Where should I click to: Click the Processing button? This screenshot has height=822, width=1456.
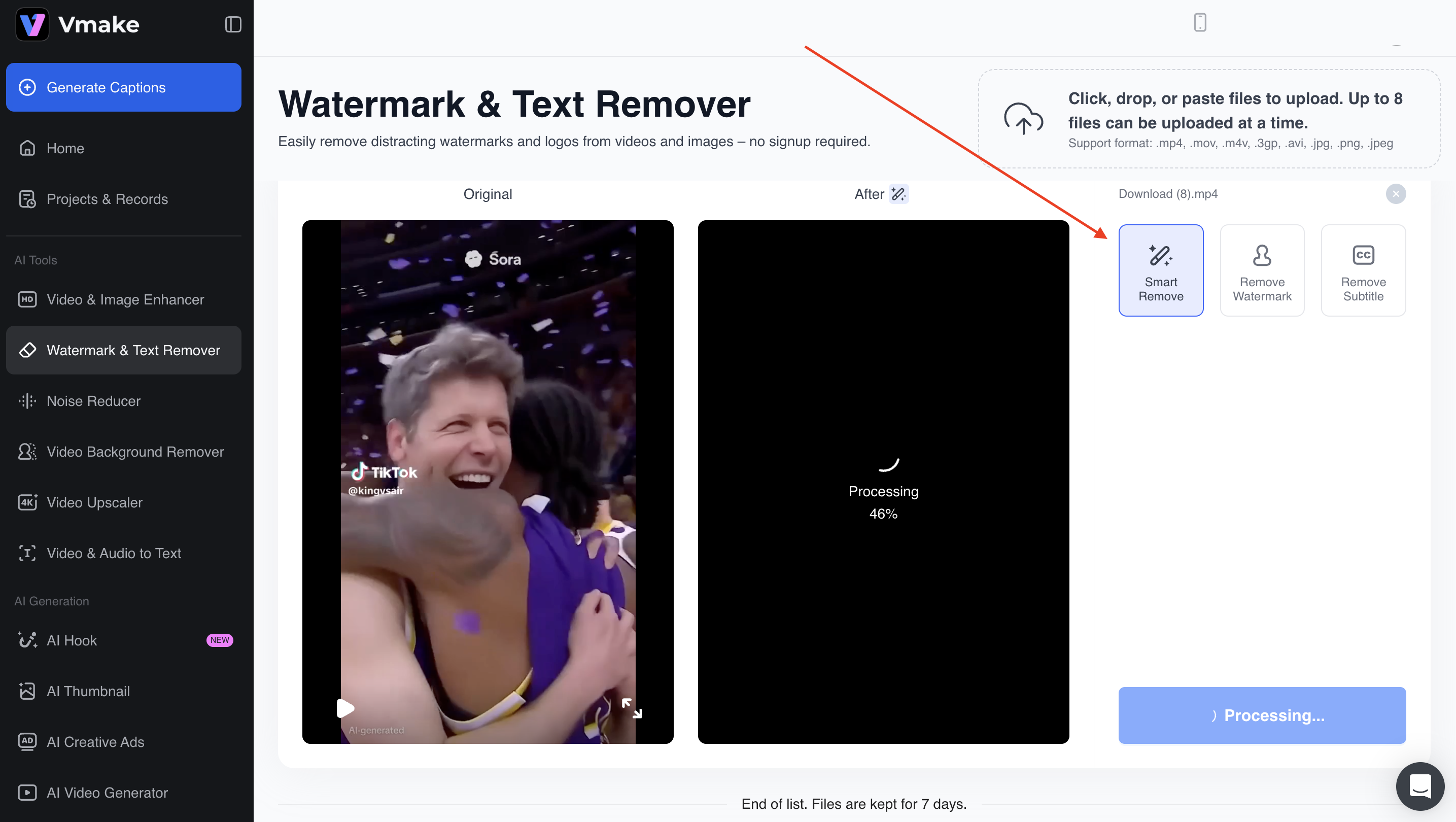(x=1262, y=715)
